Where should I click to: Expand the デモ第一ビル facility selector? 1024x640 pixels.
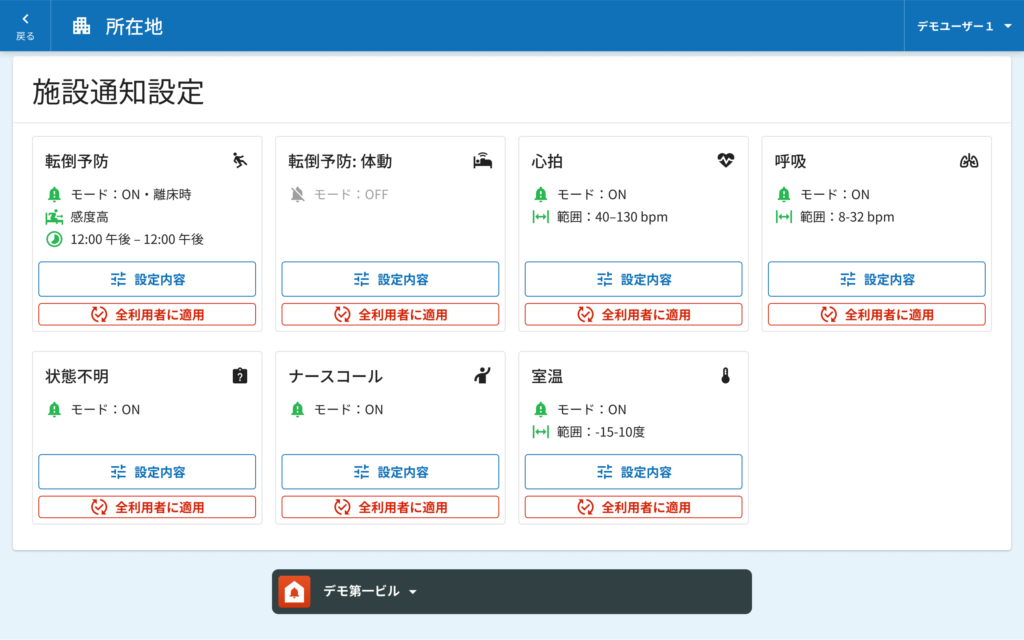click(x=370, y=591)
